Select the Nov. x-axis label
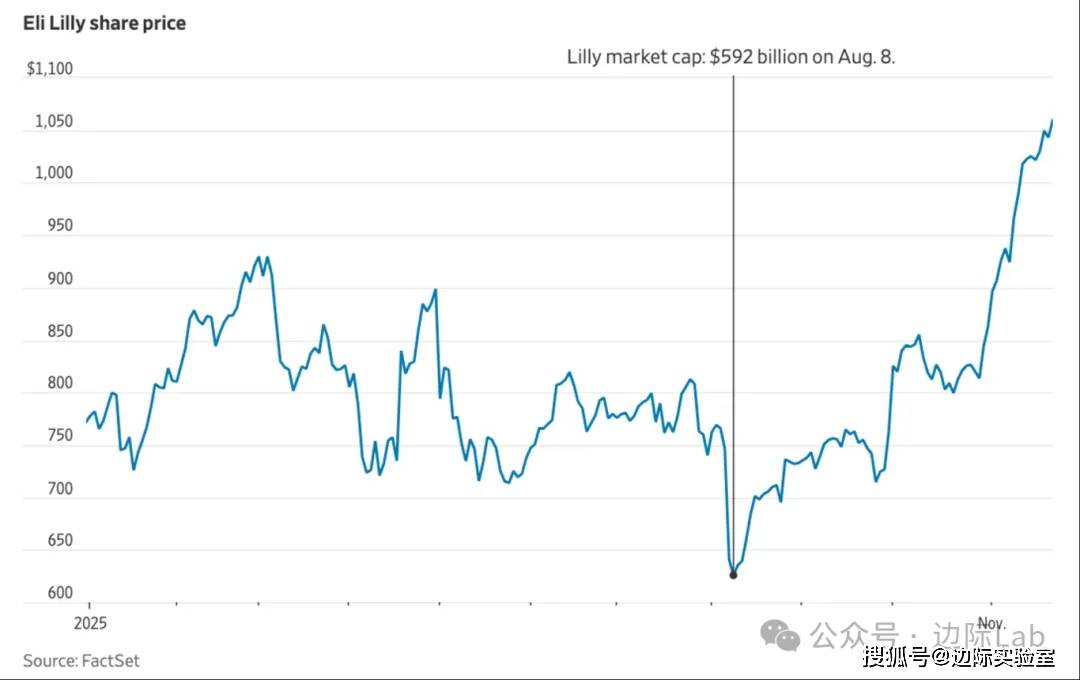 click(x=991, y=621)
